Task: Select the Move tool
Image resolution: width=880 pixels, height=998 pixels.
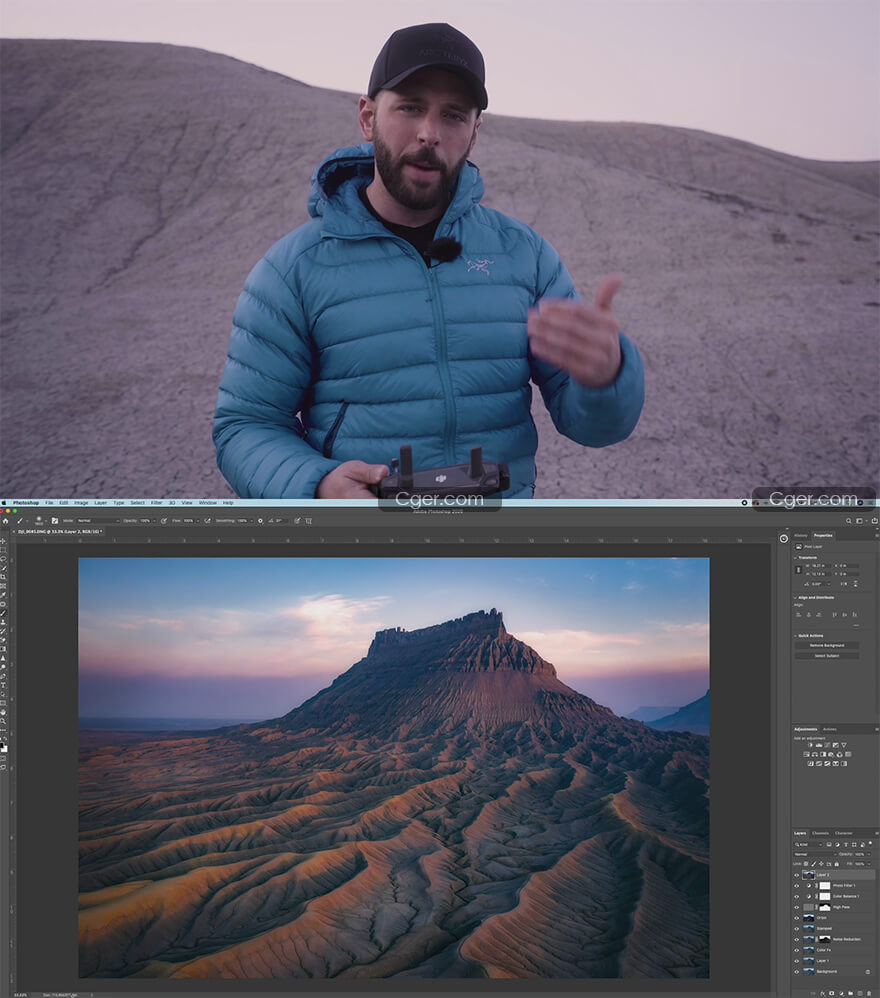Action: click(3, 541)
